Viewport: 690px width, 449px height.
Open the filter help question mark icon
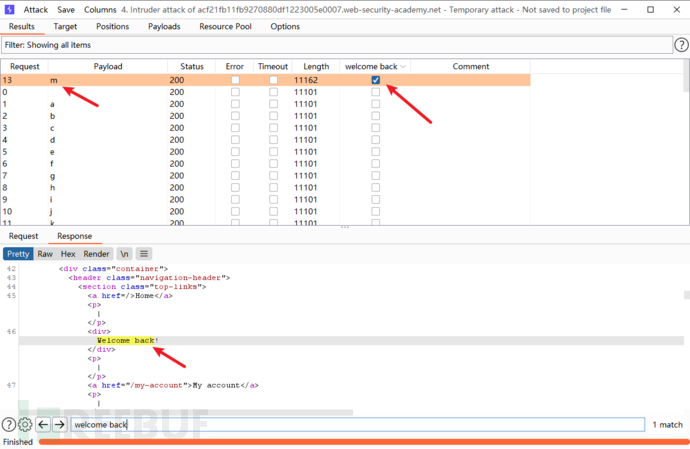[681, 45]
